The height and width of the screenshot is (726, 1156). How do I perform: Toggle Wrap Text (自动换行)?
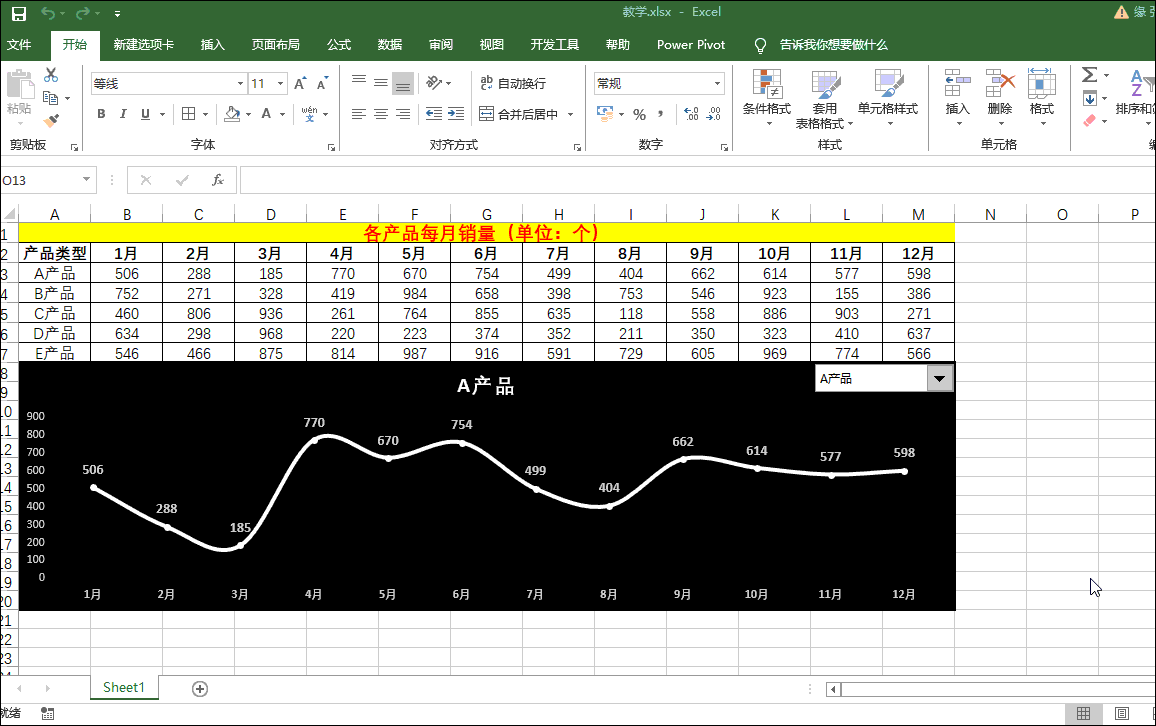point(513,83)
